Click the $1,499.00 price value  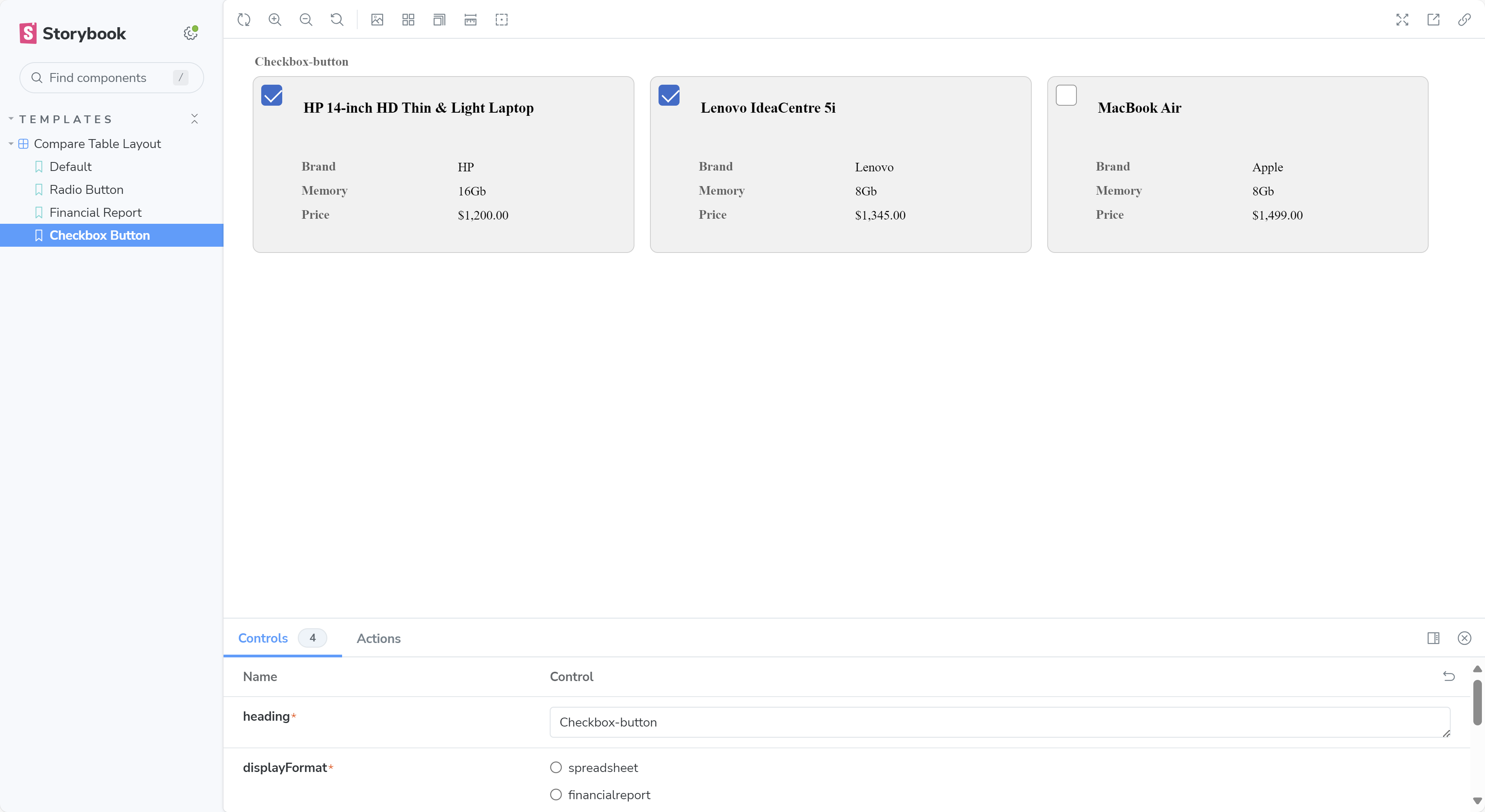[x=1277, y=215]
